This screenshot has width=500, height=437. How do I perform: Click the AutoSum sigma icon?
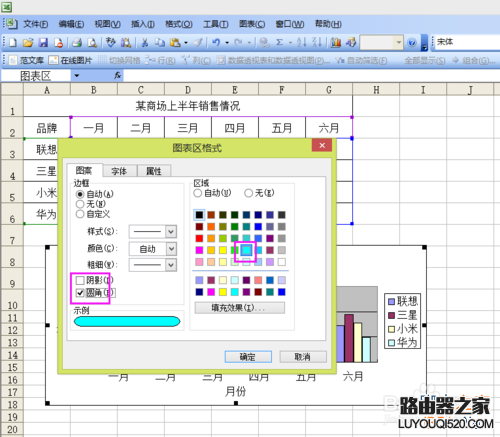click(280, 43)
